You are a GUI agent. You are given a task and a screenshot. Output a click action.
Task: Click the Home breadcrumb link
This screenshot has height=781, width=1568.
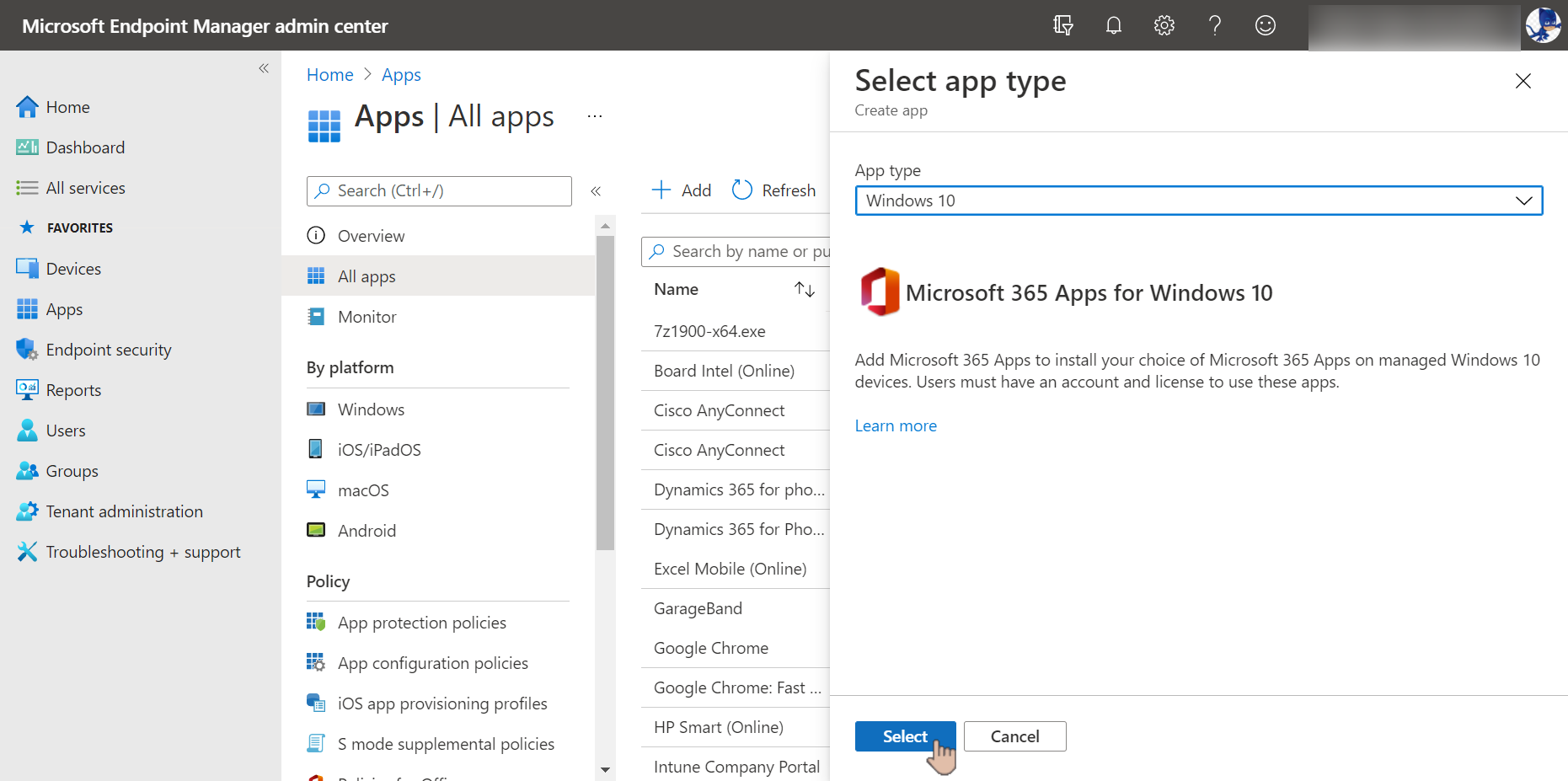click(x=330, y=75)
